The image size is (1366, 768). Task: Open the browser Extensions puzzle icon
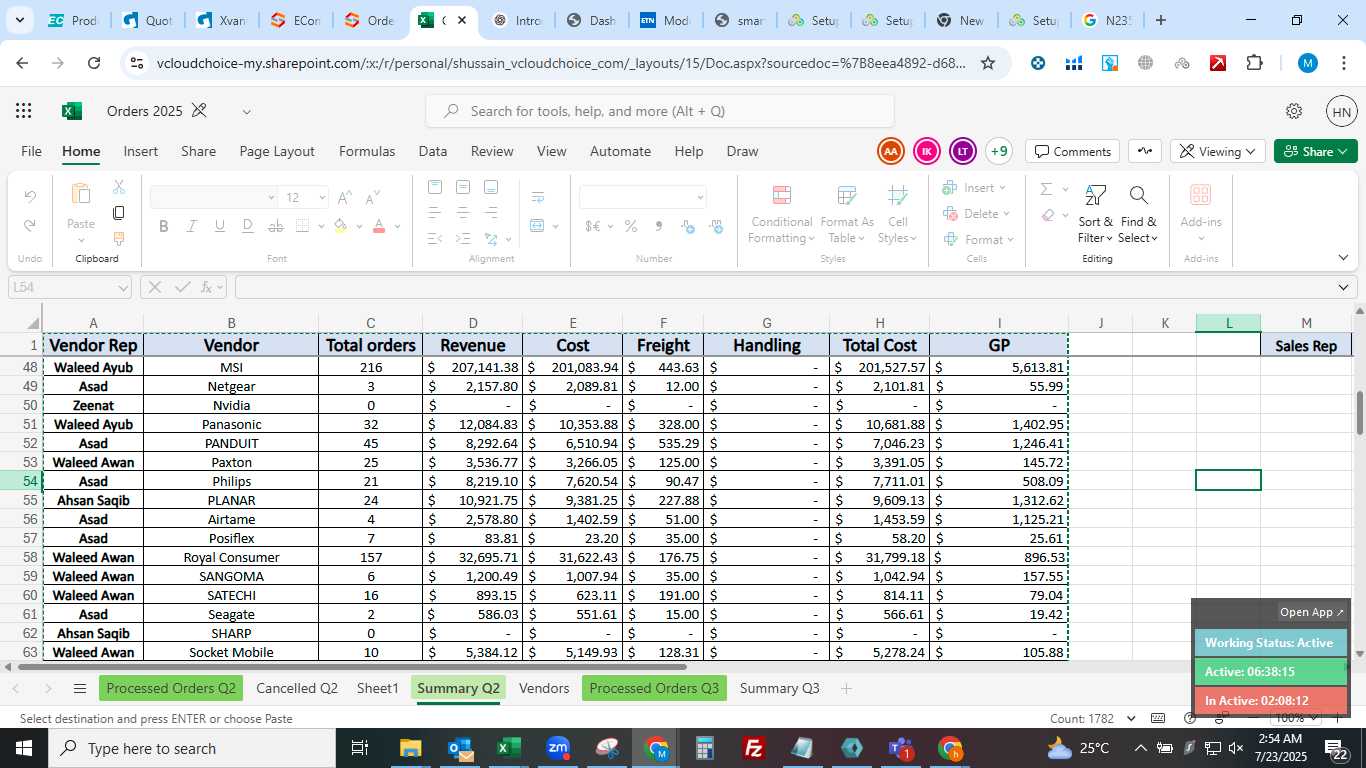coord(1254,63)
